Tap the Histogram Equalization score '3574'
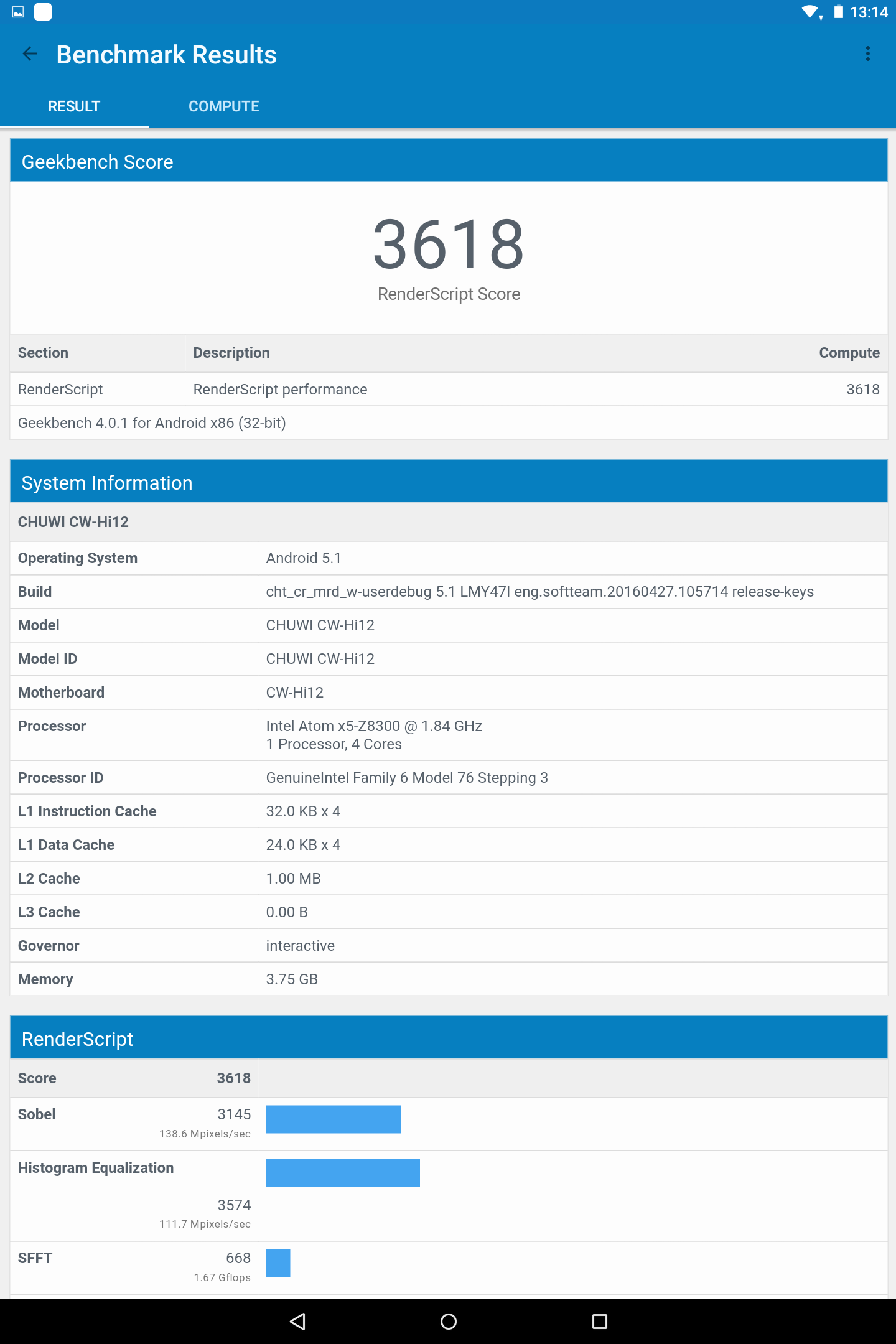The height and width of the screenshot is (1344, 896). point(234,1205)
